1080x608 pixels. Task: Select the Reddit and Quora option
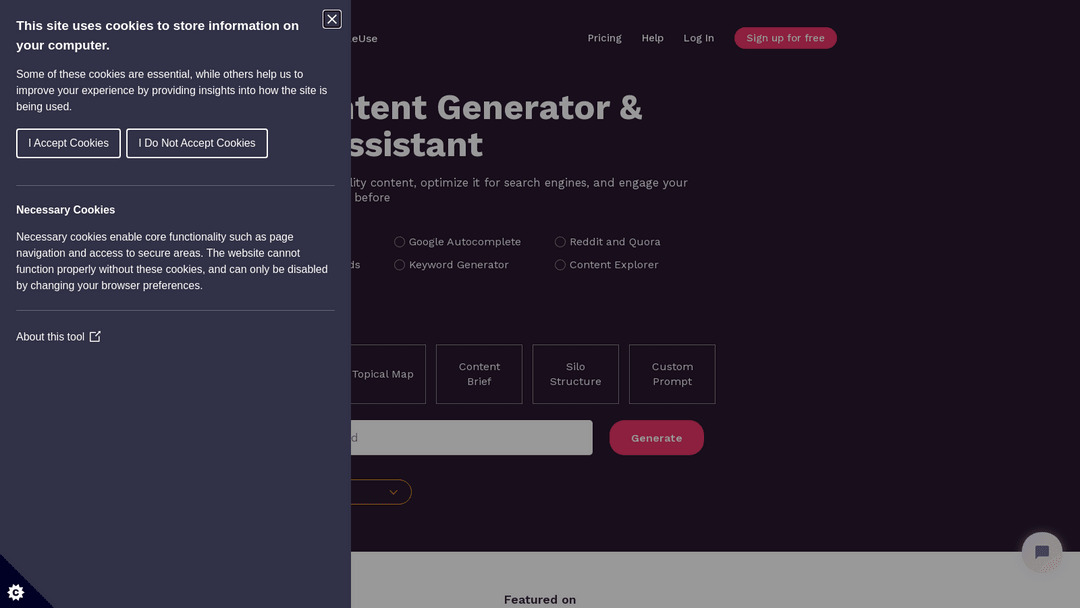pyautogui.click(x=560, y=242)
